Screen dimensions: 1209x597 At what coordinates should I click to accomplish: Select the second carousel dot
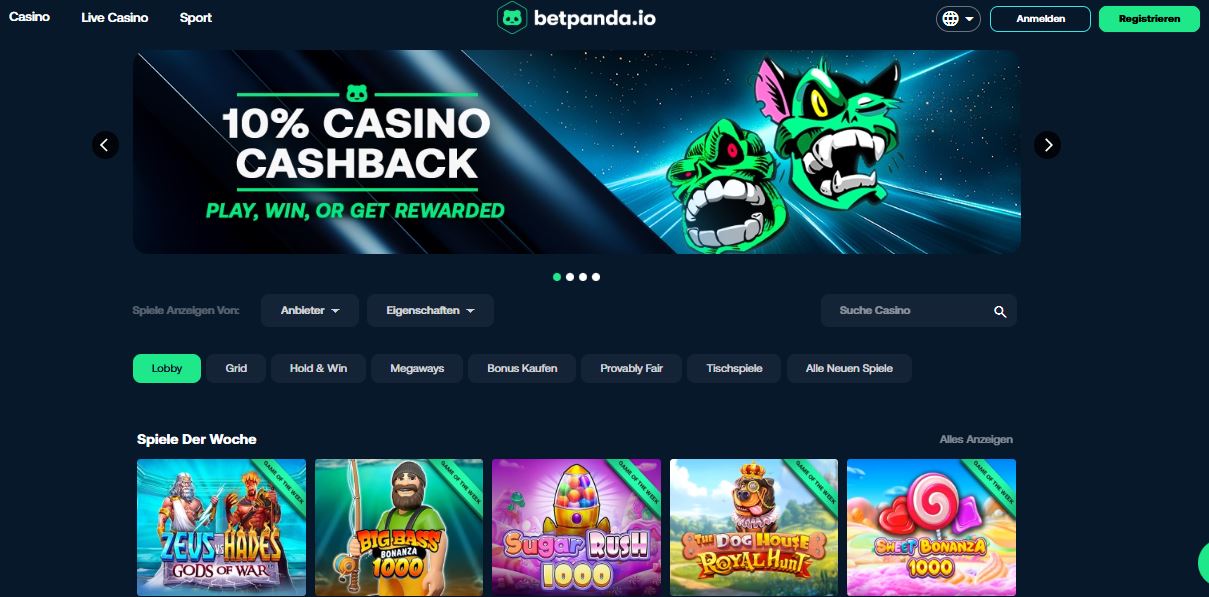[570, 277]
